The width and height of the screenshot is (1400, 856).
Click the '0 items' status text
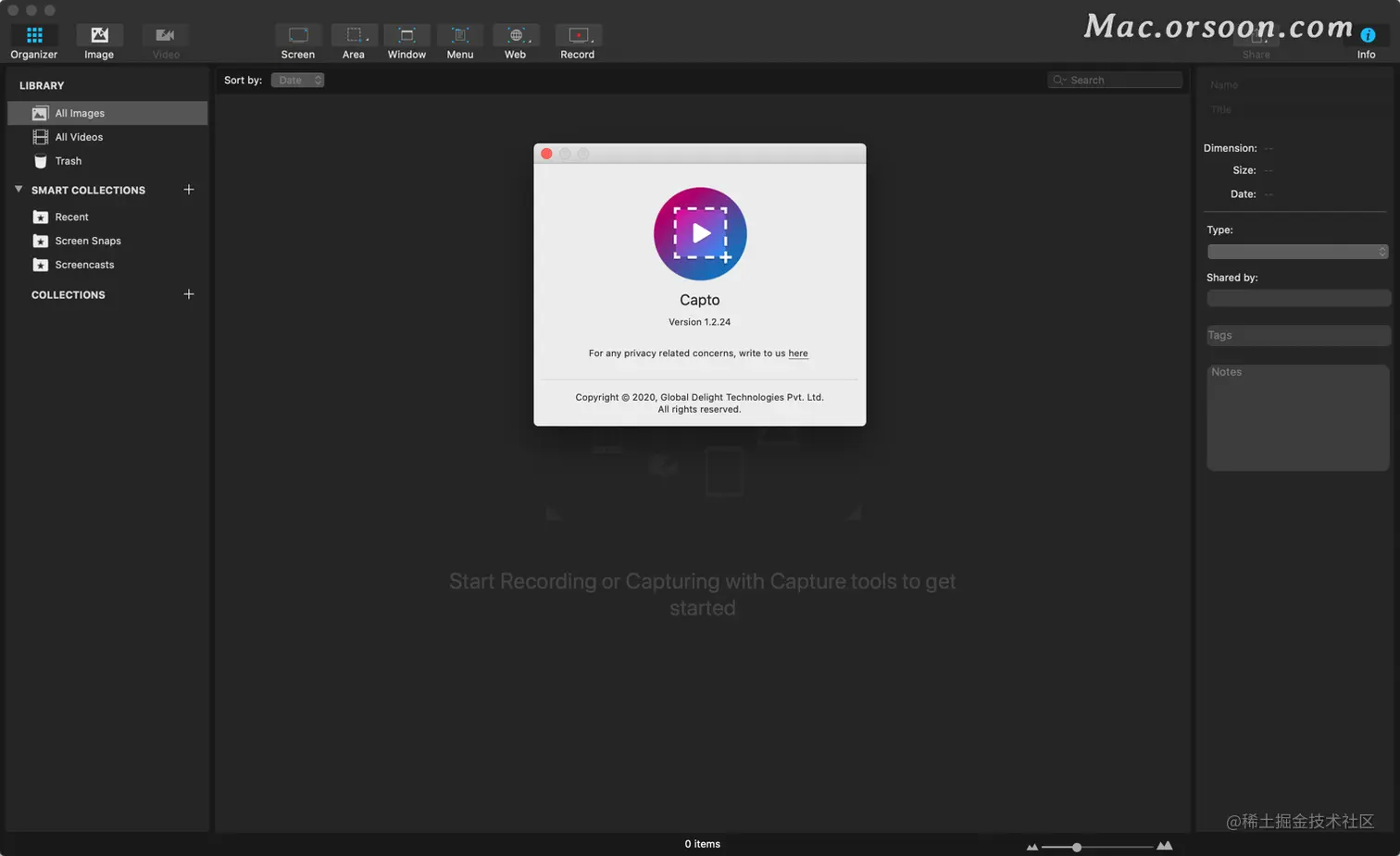point(703,844)
